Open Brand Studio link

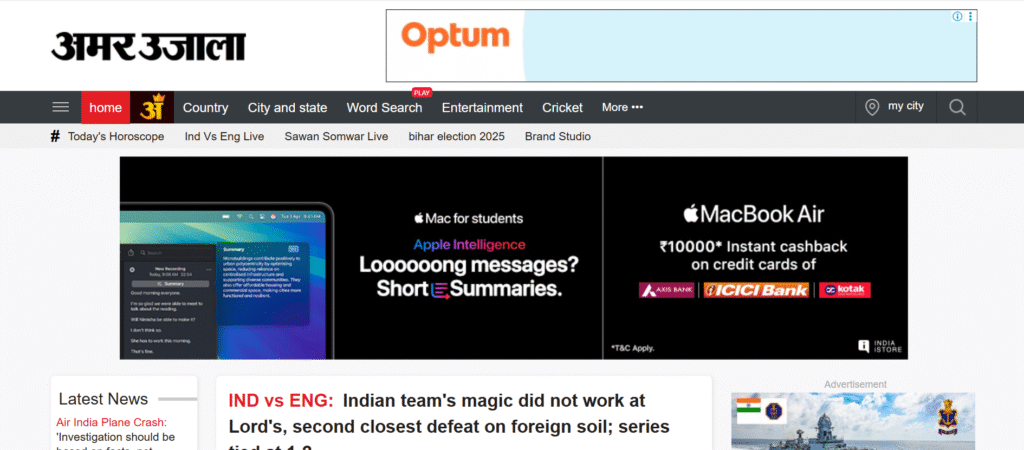(x=558, y=137)
